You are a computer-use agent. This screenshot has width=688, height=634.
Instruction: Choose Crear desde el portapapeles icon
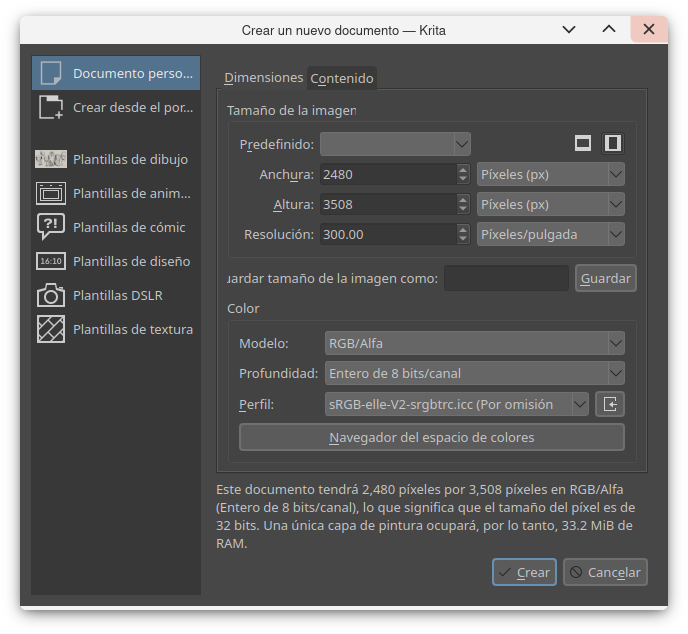click(51, 107)
